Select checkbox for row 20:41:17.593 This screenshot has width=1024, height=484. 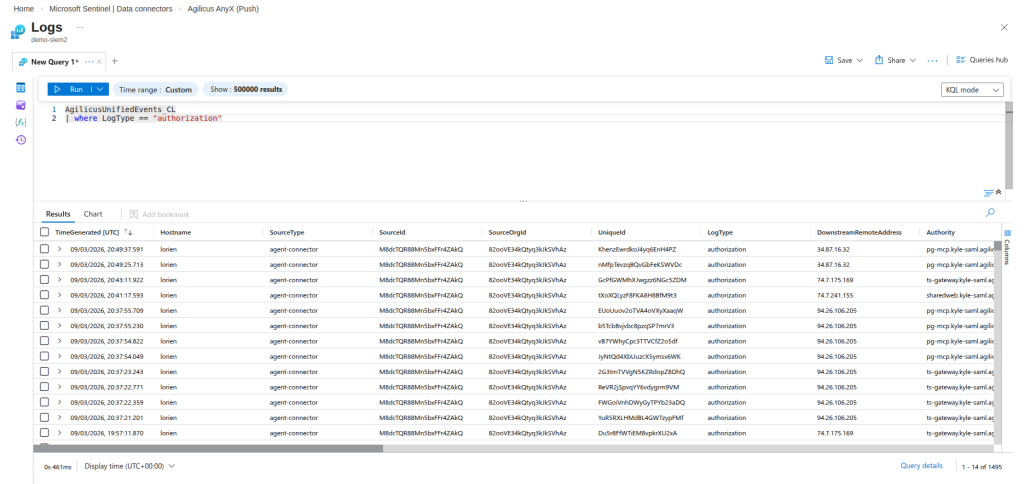click(x=44, y=295)
